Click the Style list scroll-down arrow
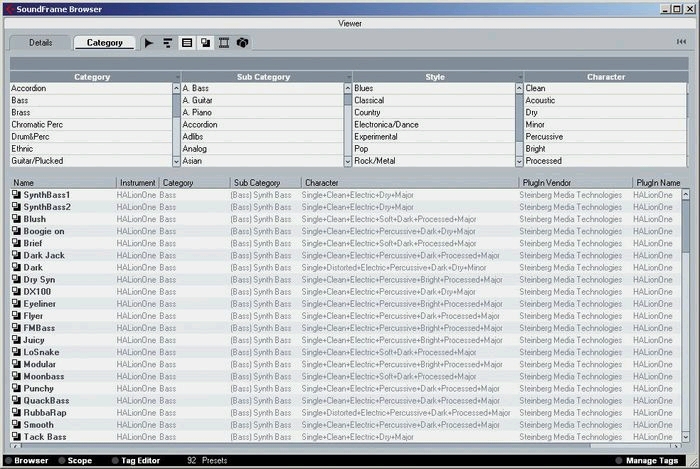Image resolution: width=700 pixels, height=469 pixels. coord(519,162)
